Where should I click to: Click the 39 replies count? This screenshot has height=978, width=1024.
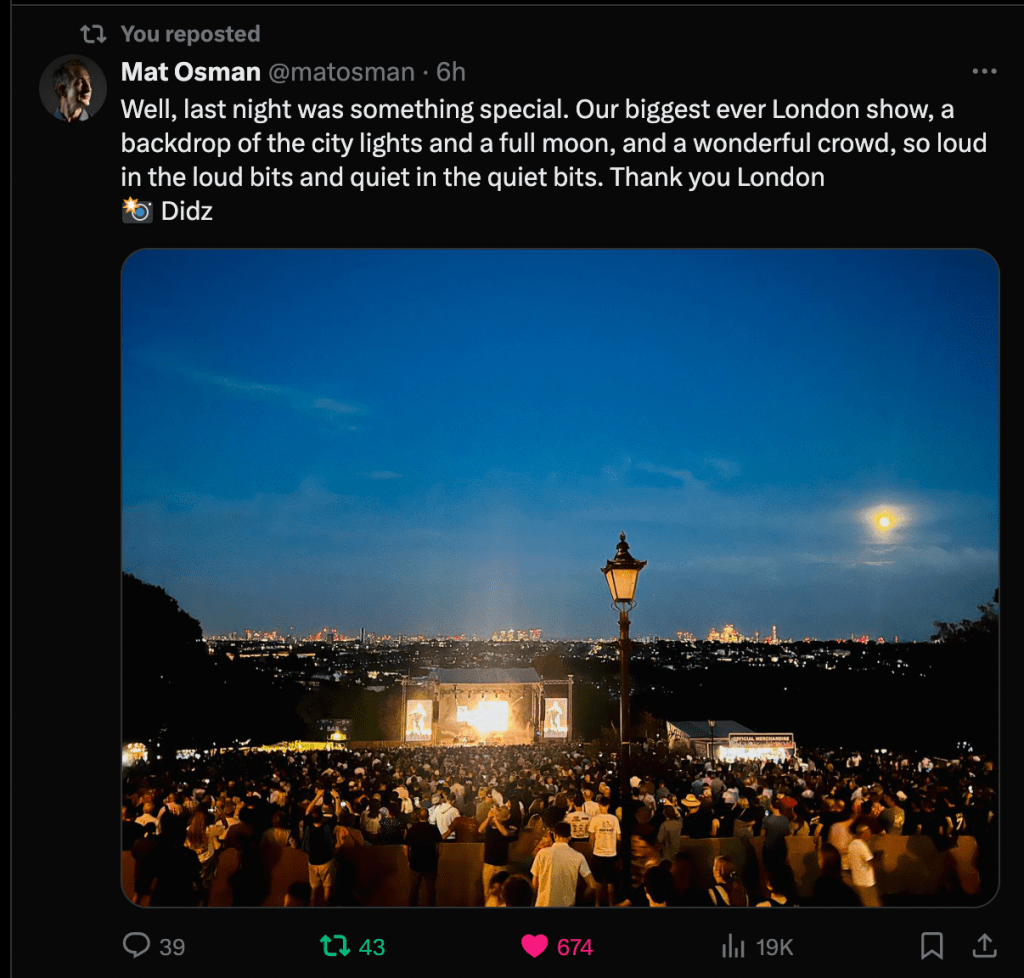[x=172, y=946]
